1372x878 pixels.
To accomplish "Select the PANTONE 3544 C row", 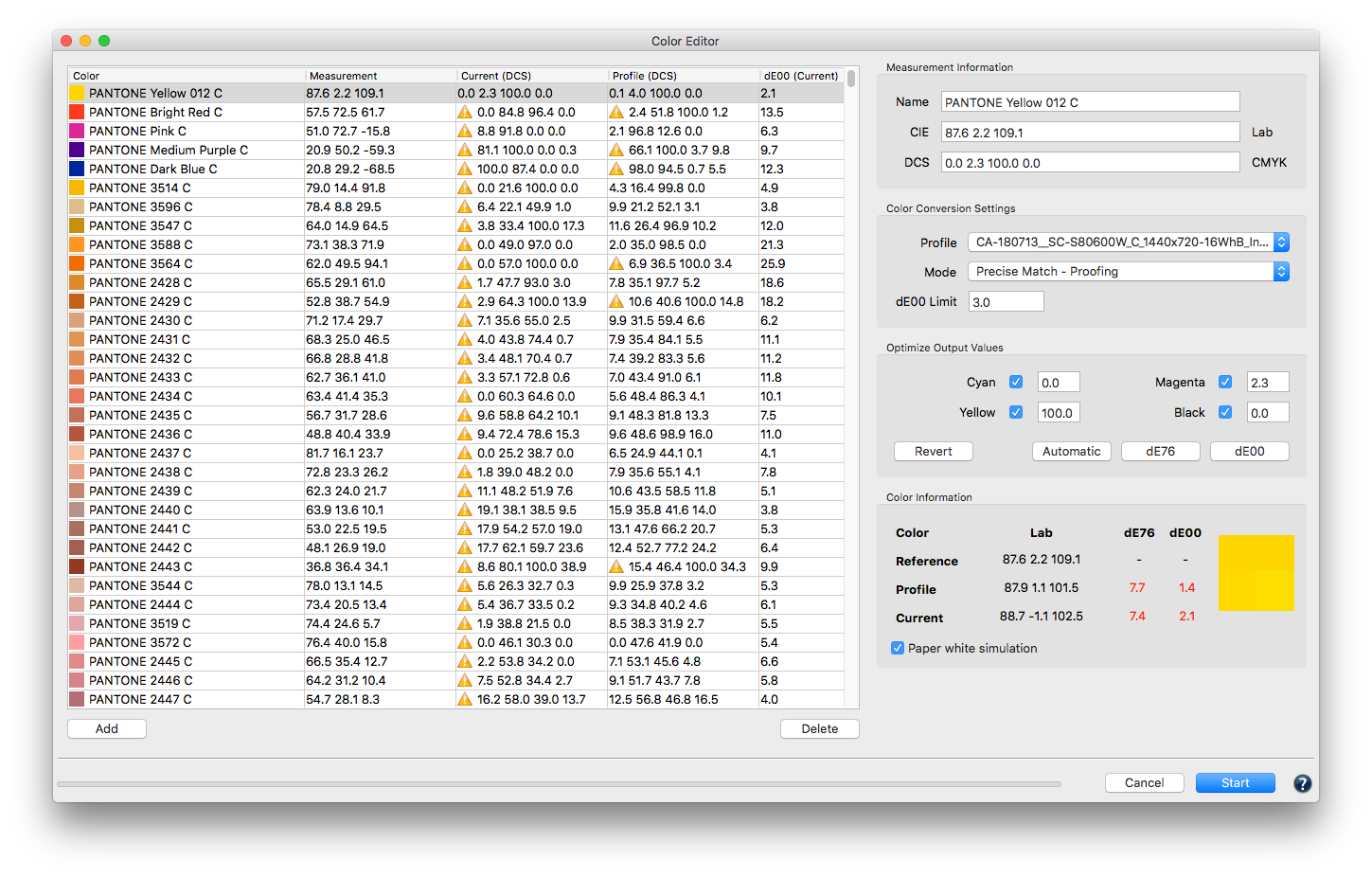I will tap(455, 585).
